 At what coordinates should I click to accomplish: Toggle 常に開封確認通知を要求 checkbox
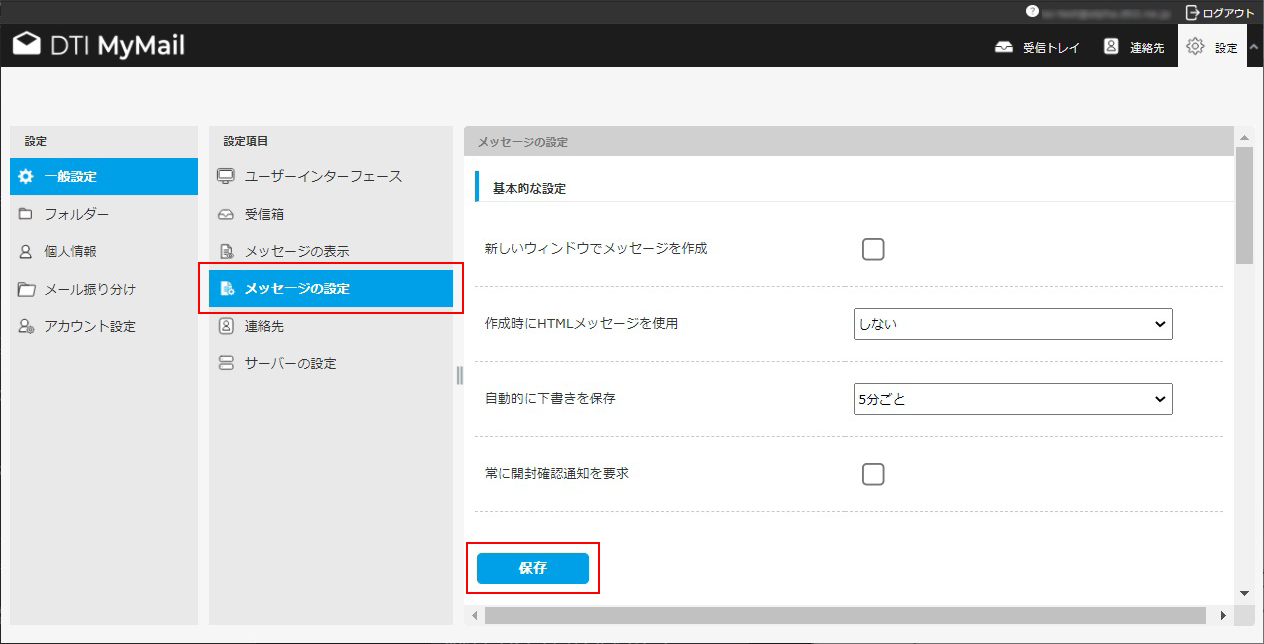[873, 474]
